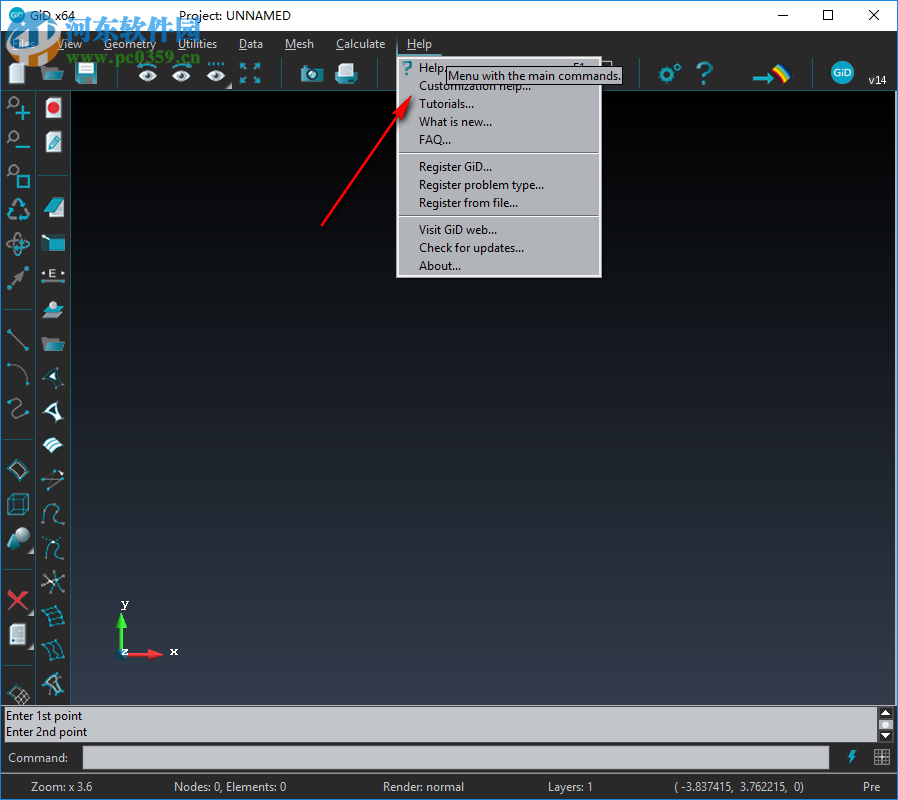Viewport: 898px width, 800px height.
Task: Click the intersecting lines star icon
Action: [53, 582]
